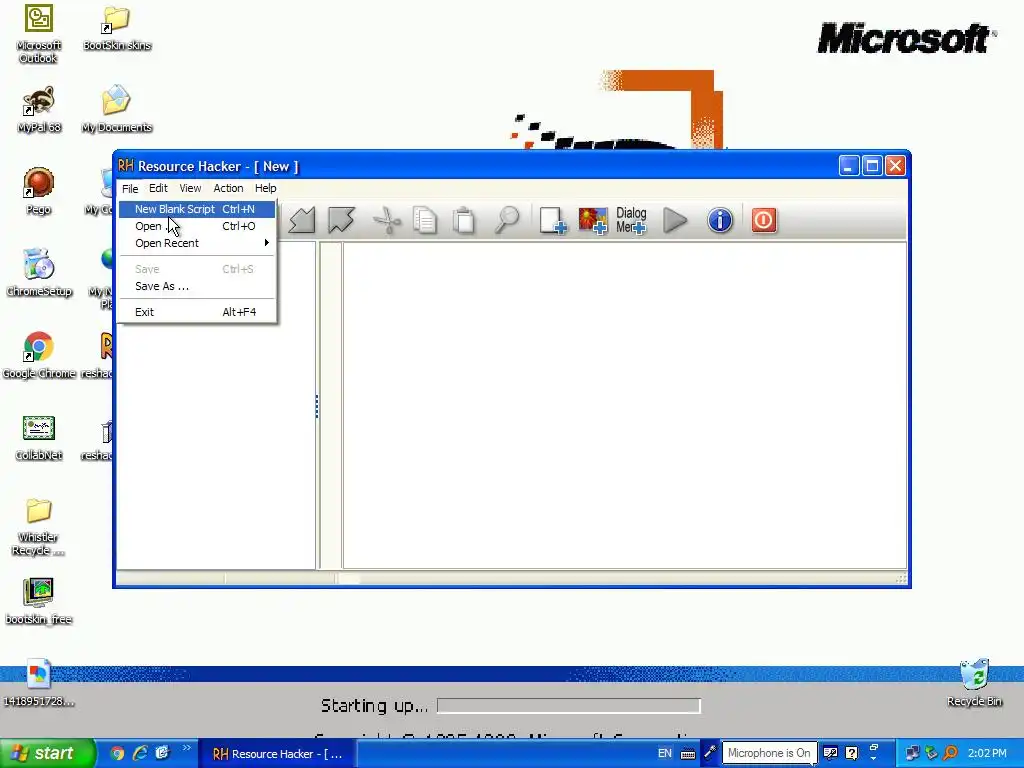Minimize the Resource Hacker window

click(x=848, y=166)
